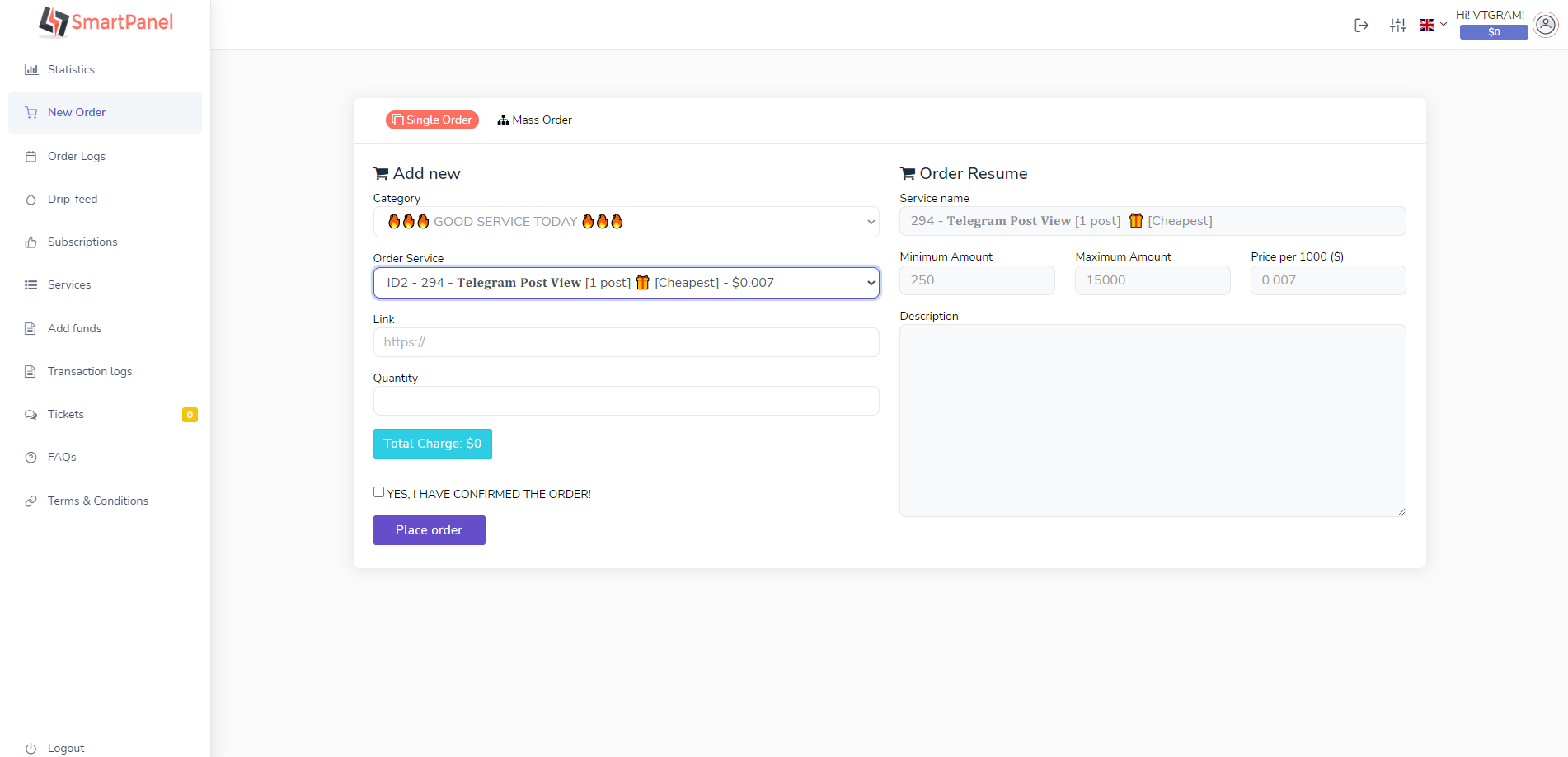Switch to the Single Order tab
The image size is (1568, 757).
coord(432,120)
